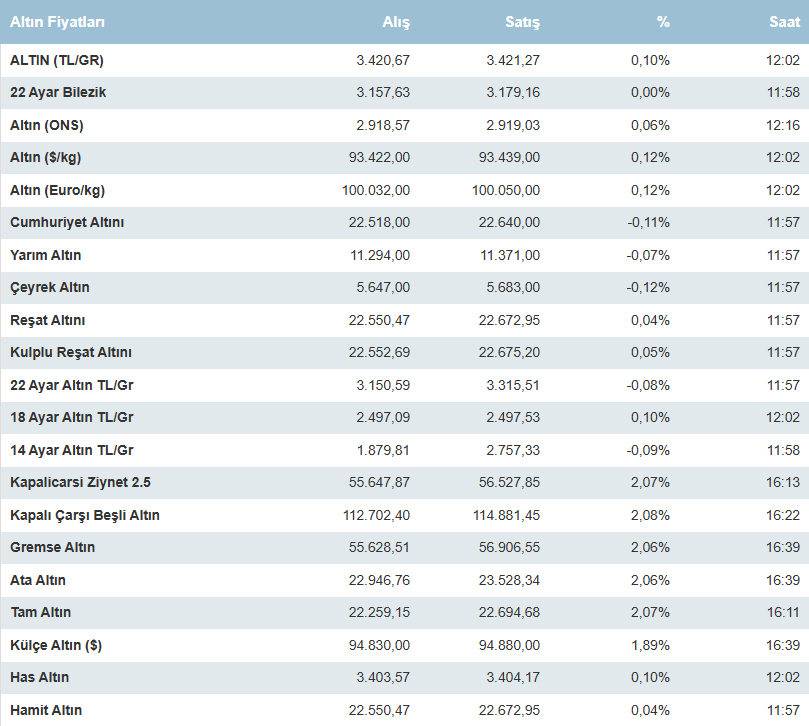Open Altın (Euro/kg) details
The image size is (809, 726).
click(57, 190)
